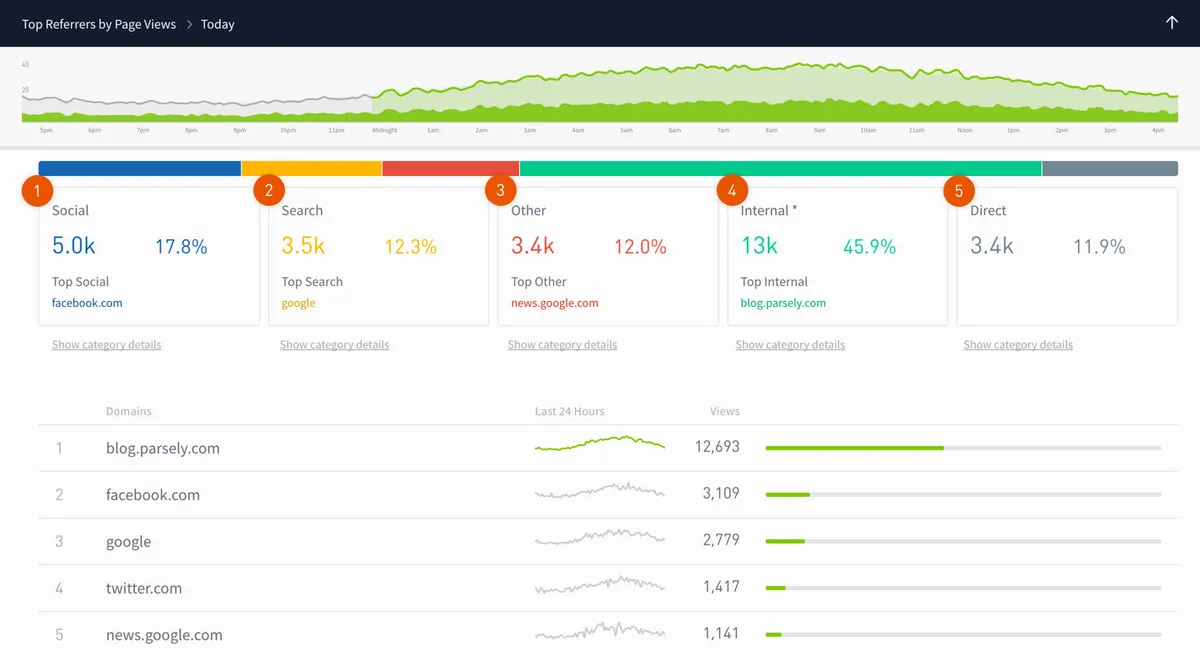Click the Views column header
1200x657 pixels.
(725, 411)
